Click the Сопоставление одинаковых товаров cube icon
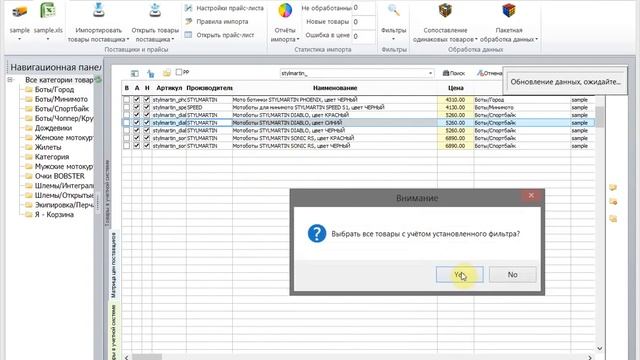The image size is (640, 360). click(x=445, y=11)
